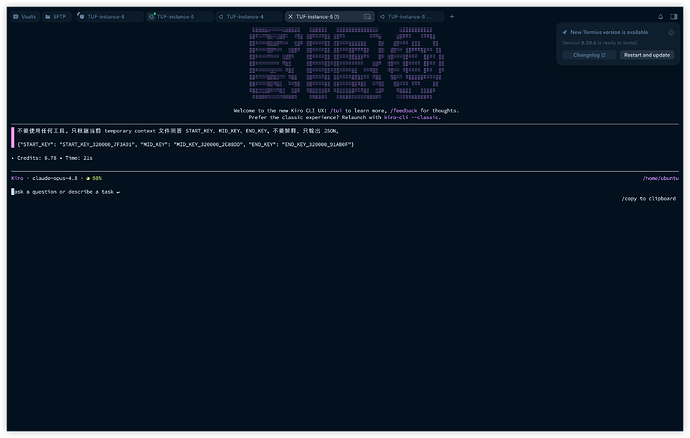Click the prompt line mentioning temporary context
Viewport: 690px width, 438px height.
tap(178, 131)
